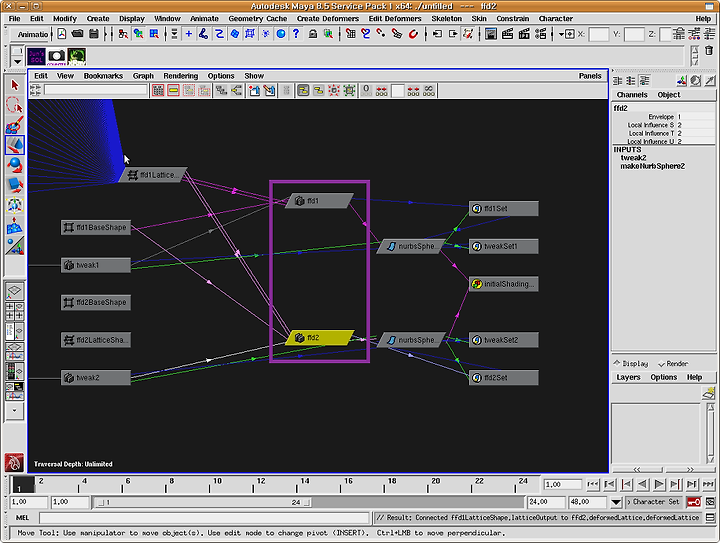The height and width of the screenshot is (543, 720).
Task: Activate the Soft Modification tool
Action: (15, 225)
